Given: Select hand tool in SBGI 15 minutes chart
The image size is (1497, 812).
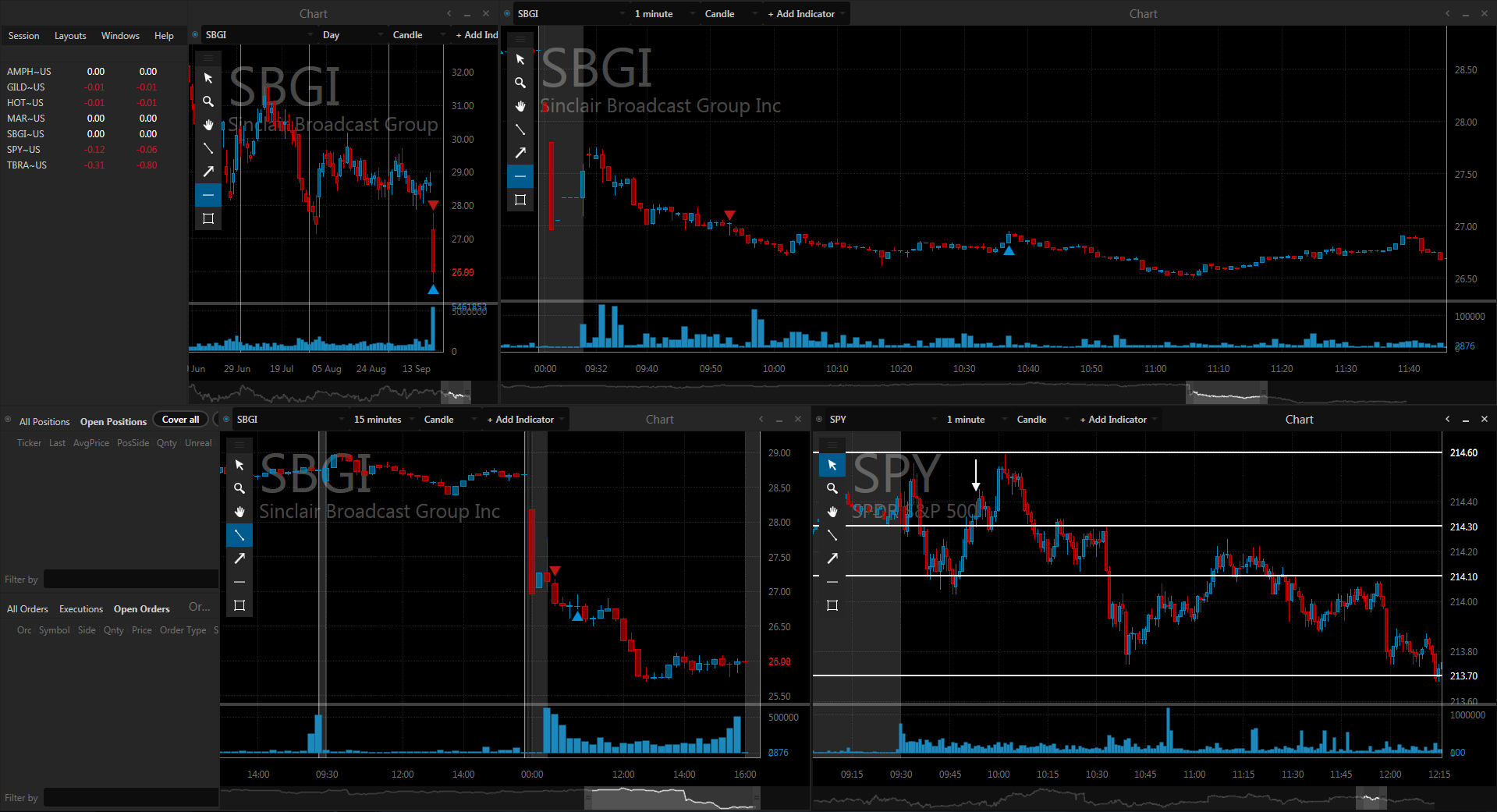Looking at the screenshot, I should coord(239,512).
